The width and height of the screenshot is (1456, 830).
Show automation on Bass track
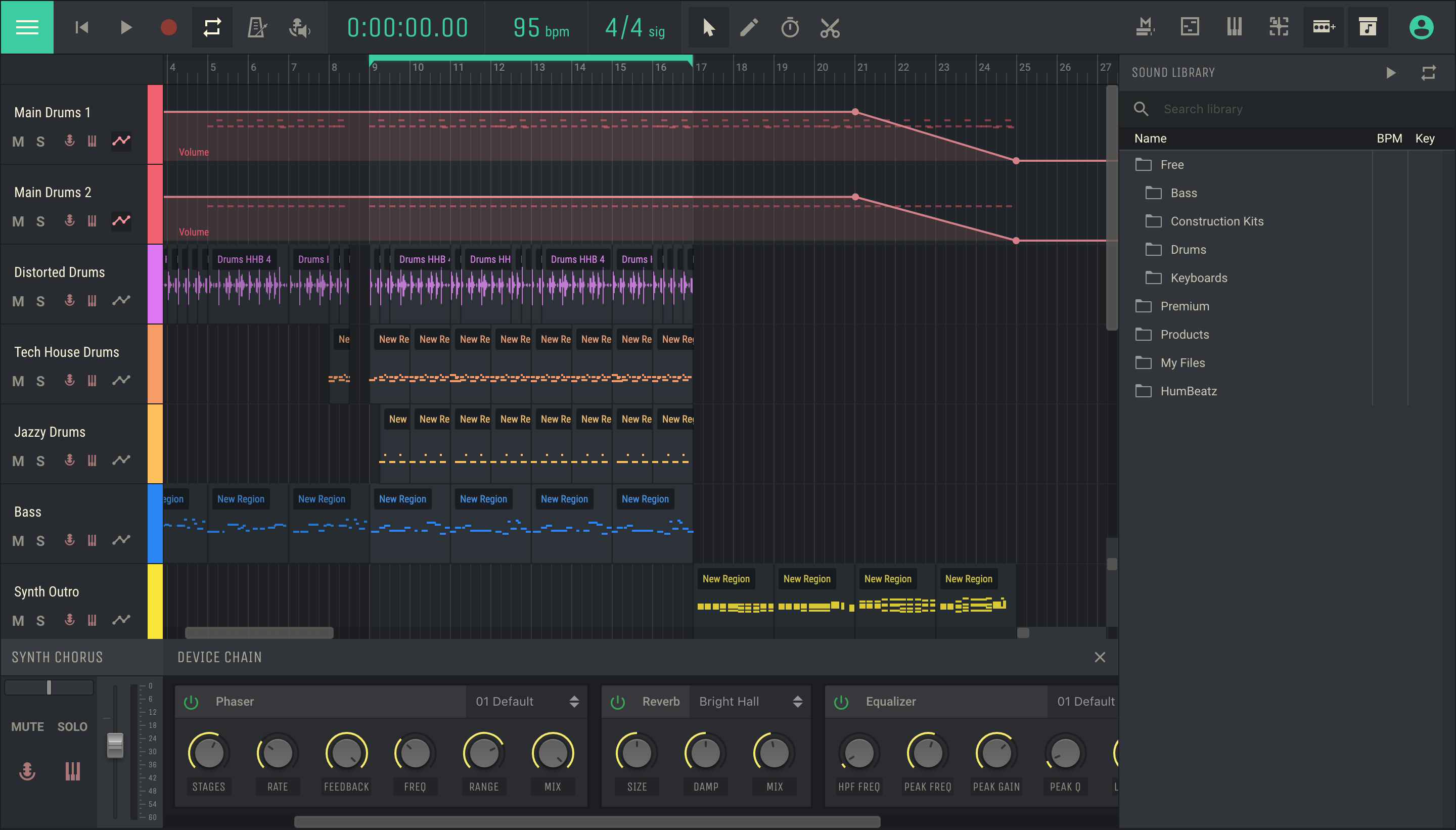(x=121, y=539)
